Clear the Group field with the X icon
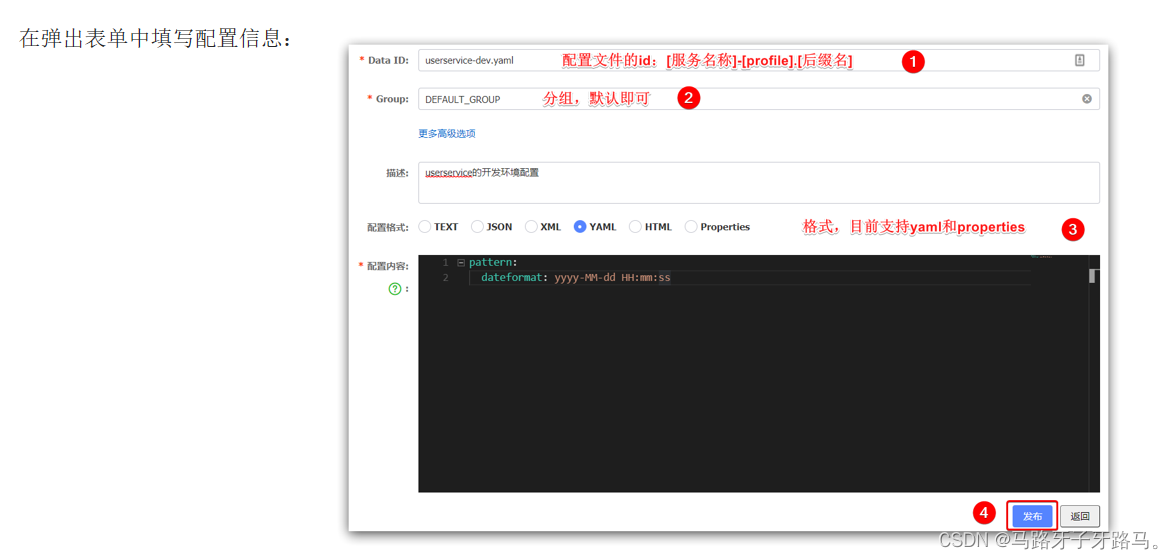 pos(1086,99)
